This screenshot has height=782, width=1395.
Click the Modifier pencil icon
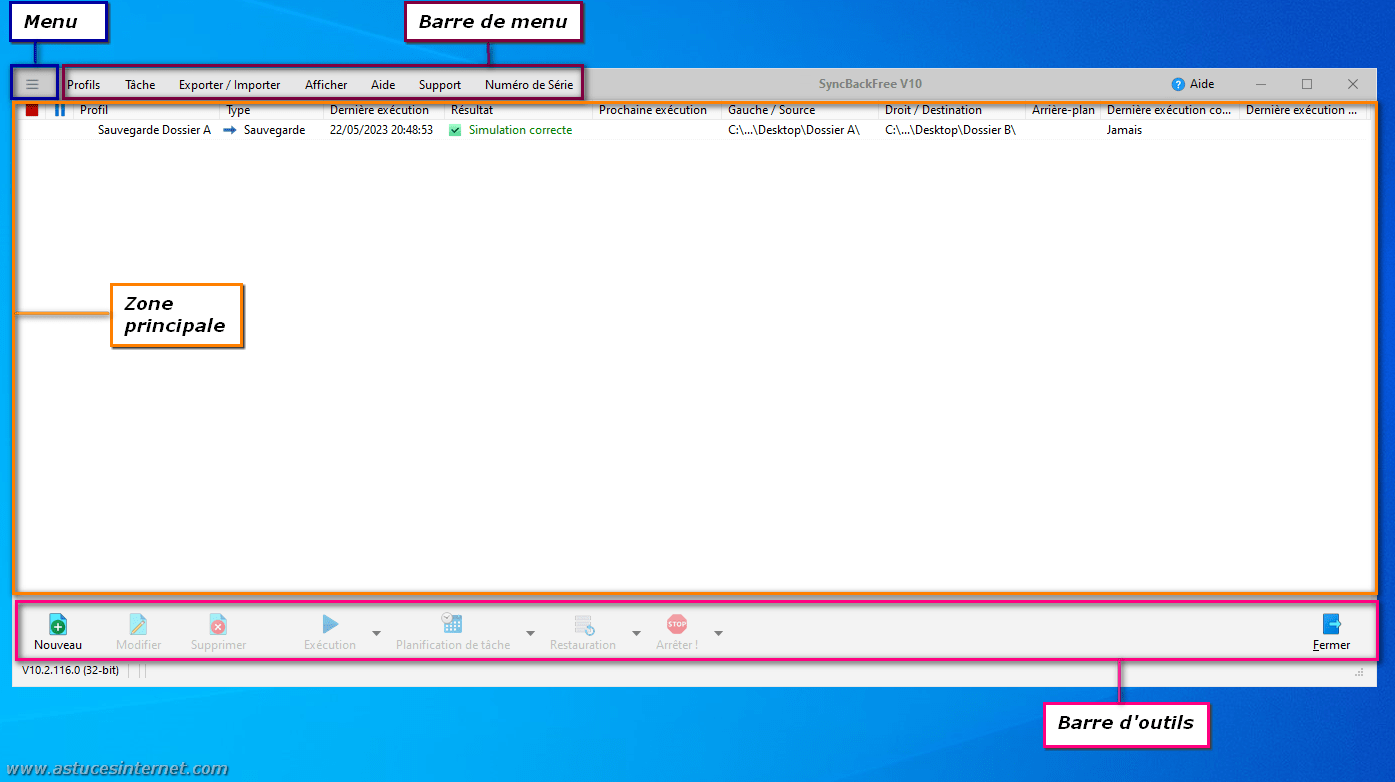[138, 625]
